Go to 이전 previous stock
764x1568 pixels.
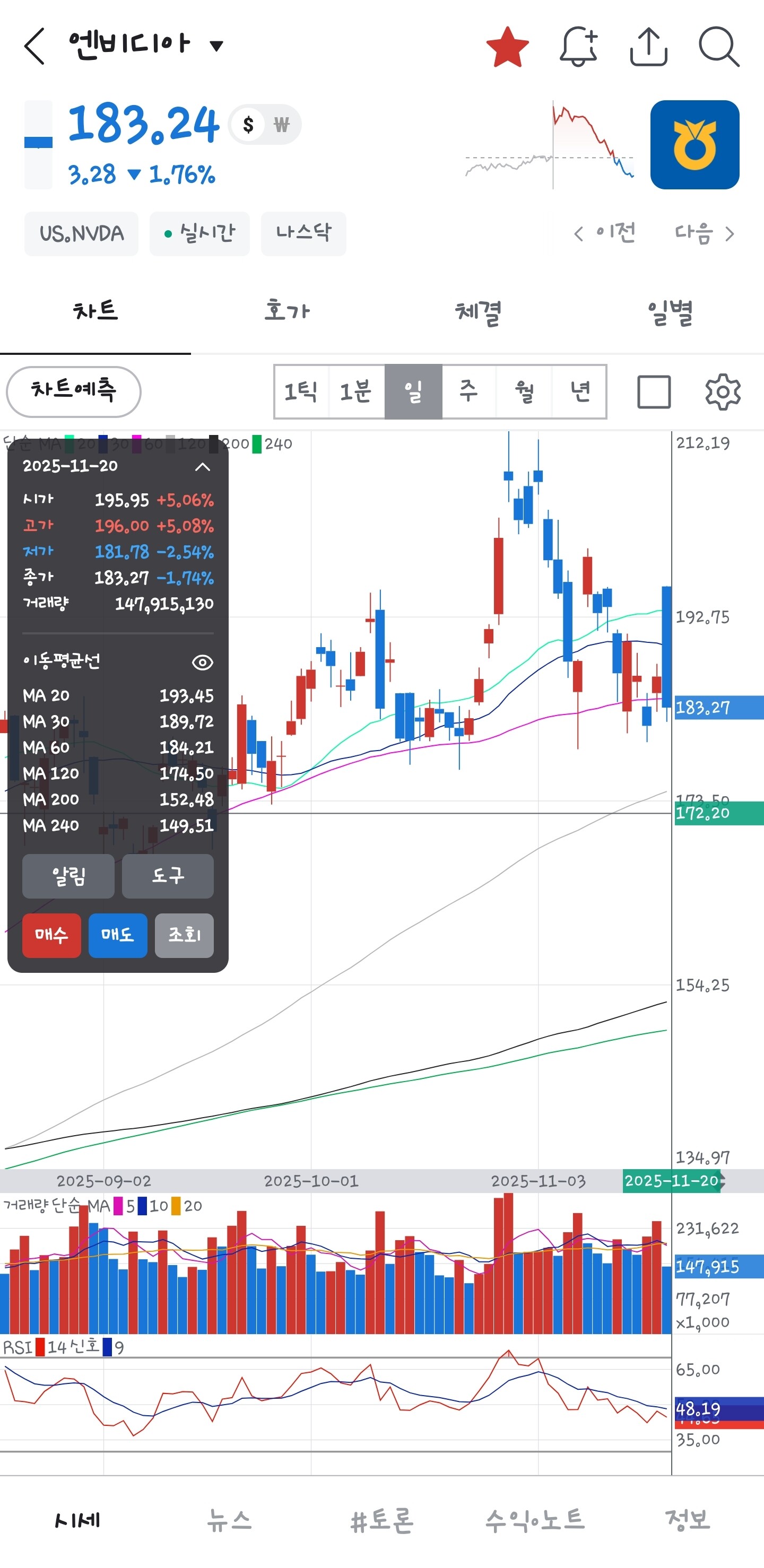(604, 233)
